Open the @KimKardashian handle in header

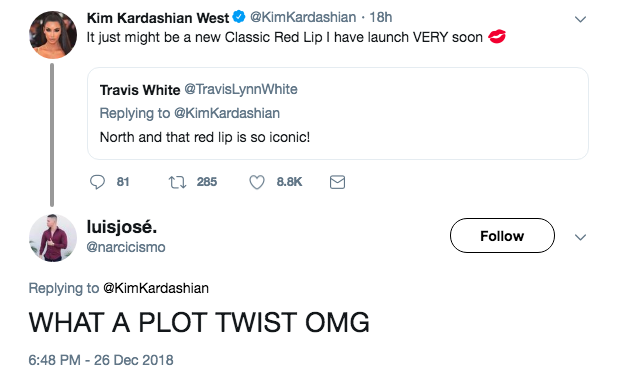click(303, 17)
